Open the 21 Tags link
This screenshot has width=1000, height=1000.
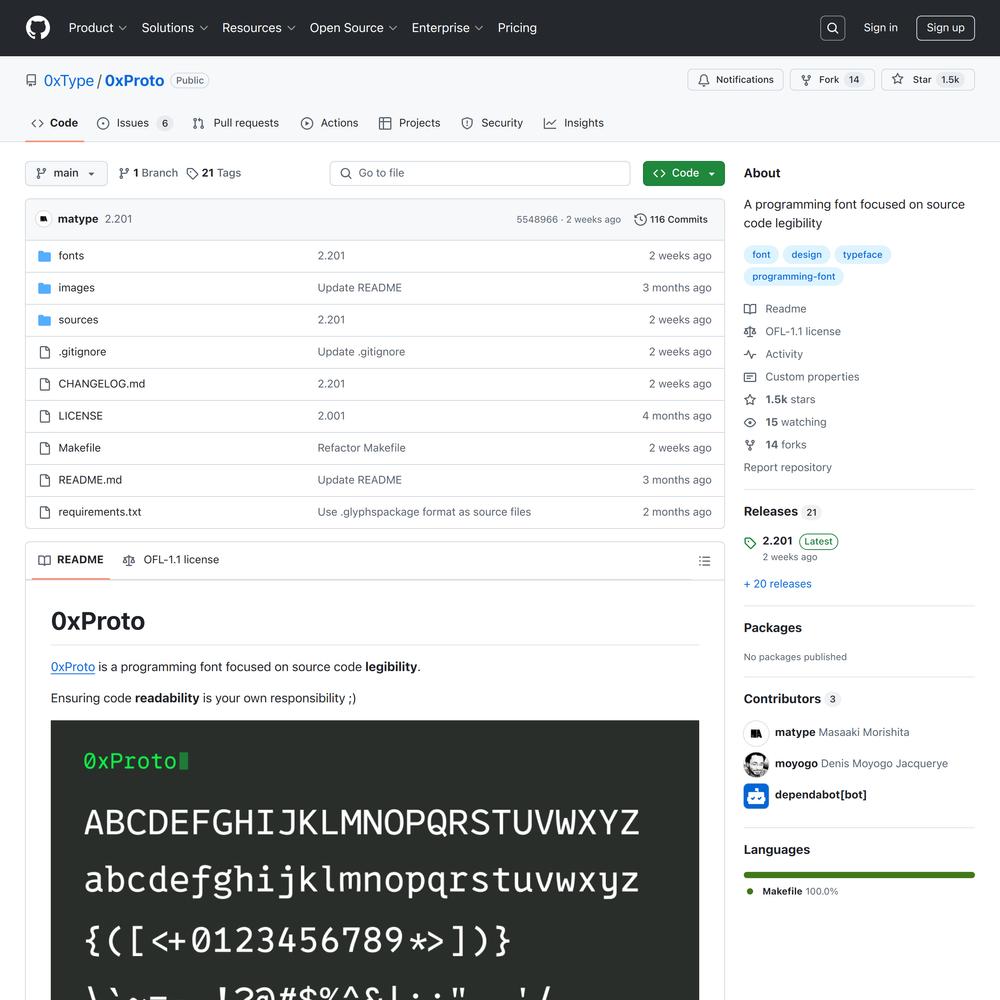214,173
